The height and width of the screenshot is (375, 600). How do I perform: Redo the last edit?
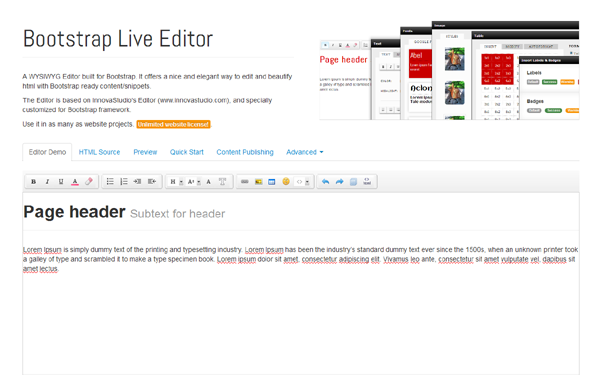click(x=339, y=182)
